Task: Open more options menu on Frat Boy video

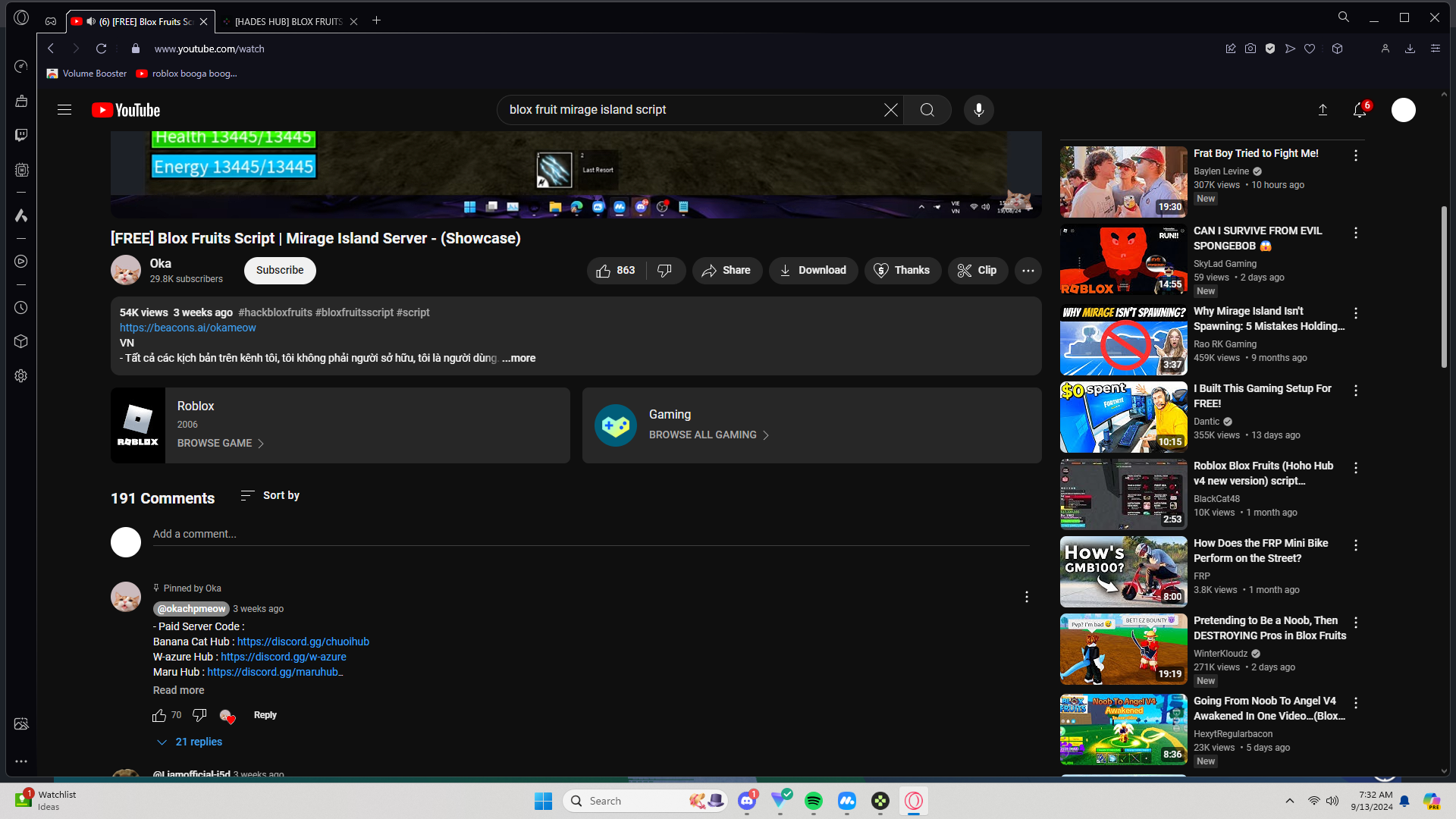Action: pos(1356,155)
